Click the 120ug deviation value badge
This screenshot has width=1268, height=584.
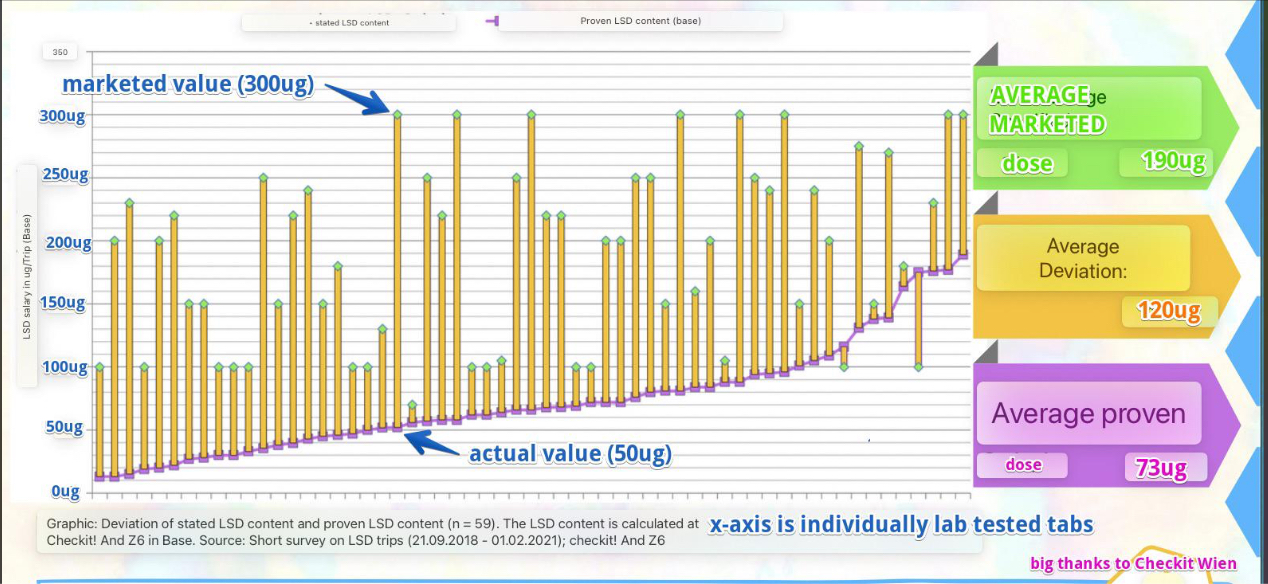1169,311
